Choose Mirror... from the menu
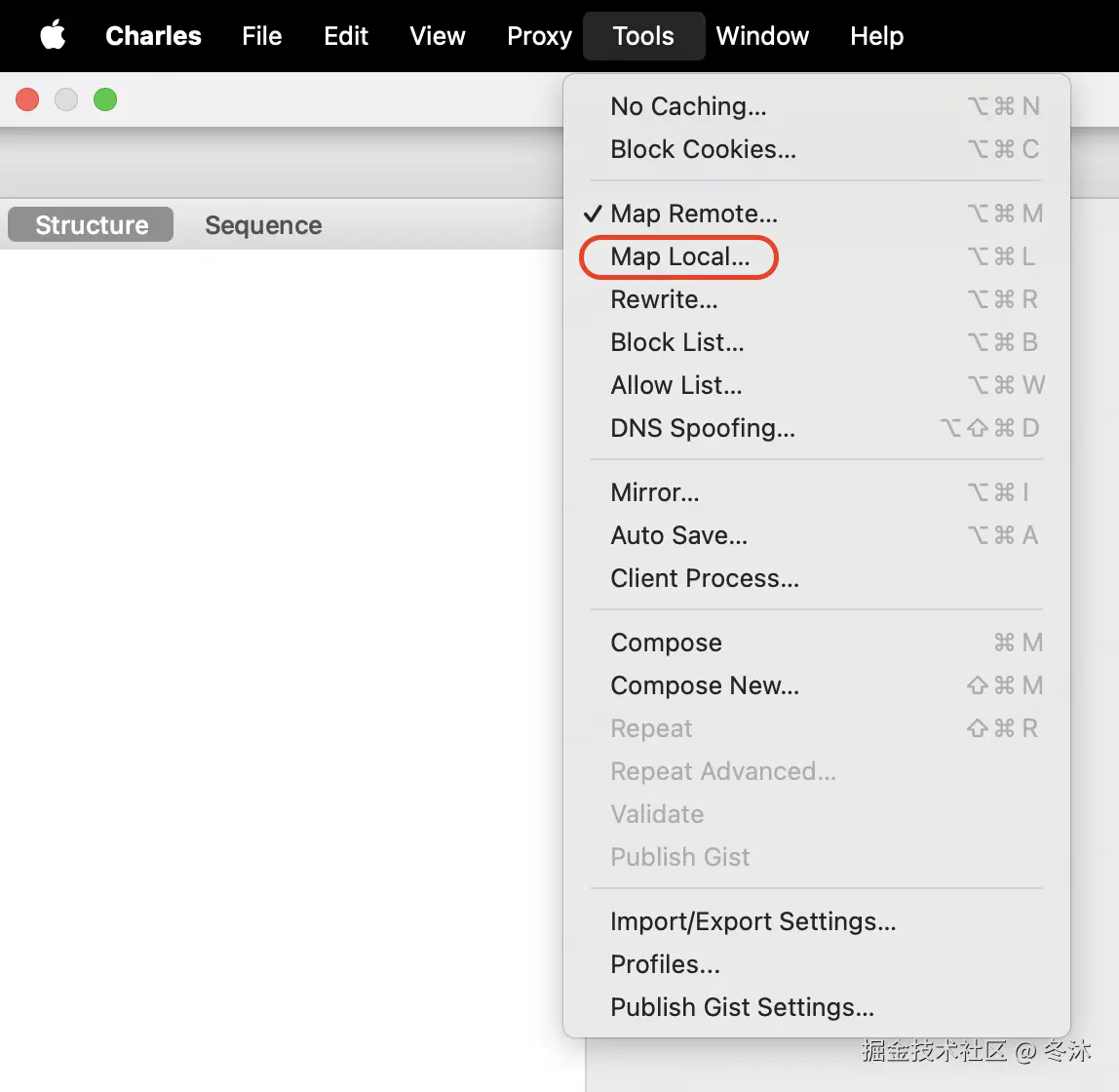Viewport: 1119px width, 1092px height. pos(817,492)
